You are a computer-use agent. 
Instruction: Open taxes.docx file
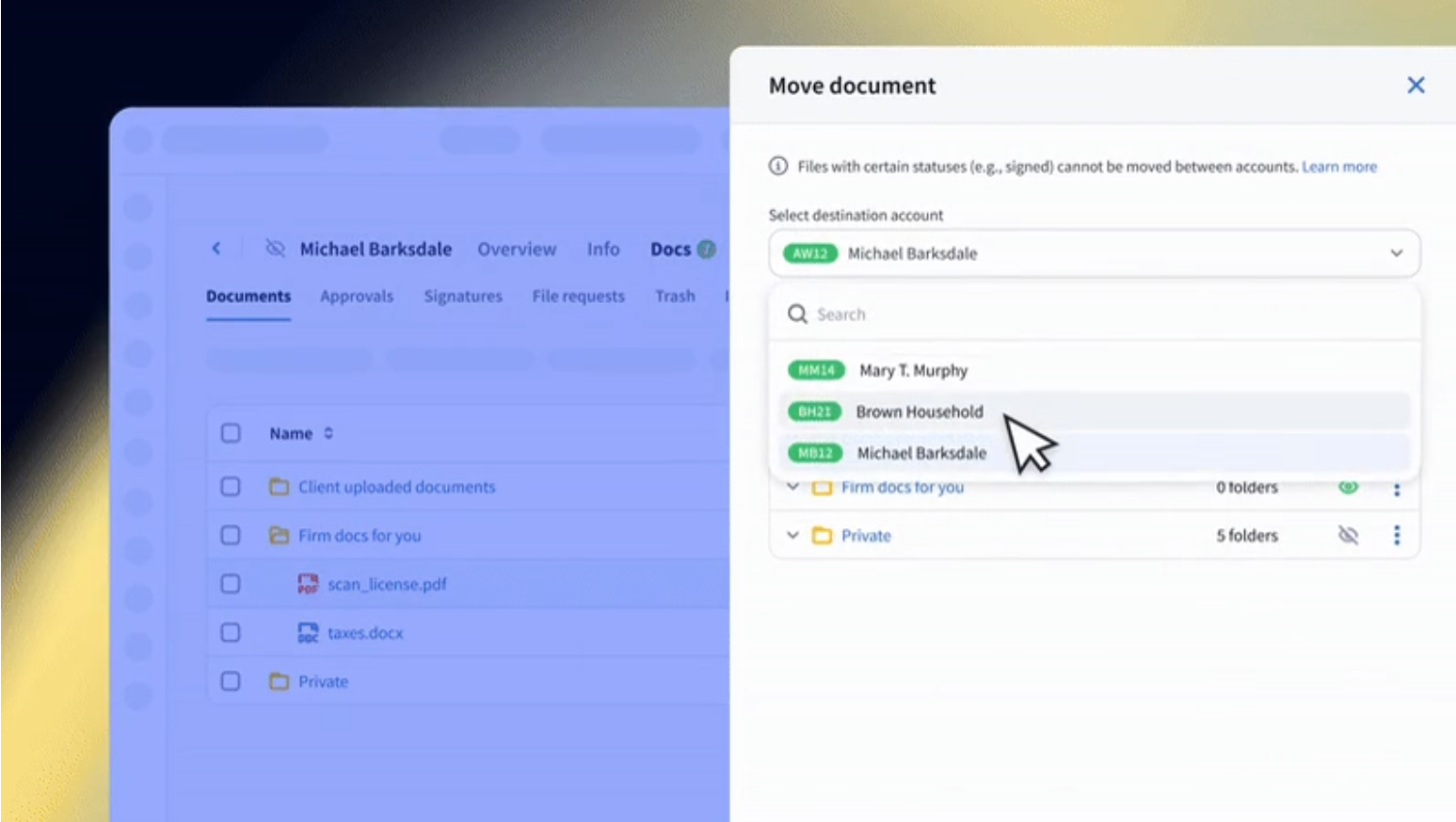pos(365,633)
